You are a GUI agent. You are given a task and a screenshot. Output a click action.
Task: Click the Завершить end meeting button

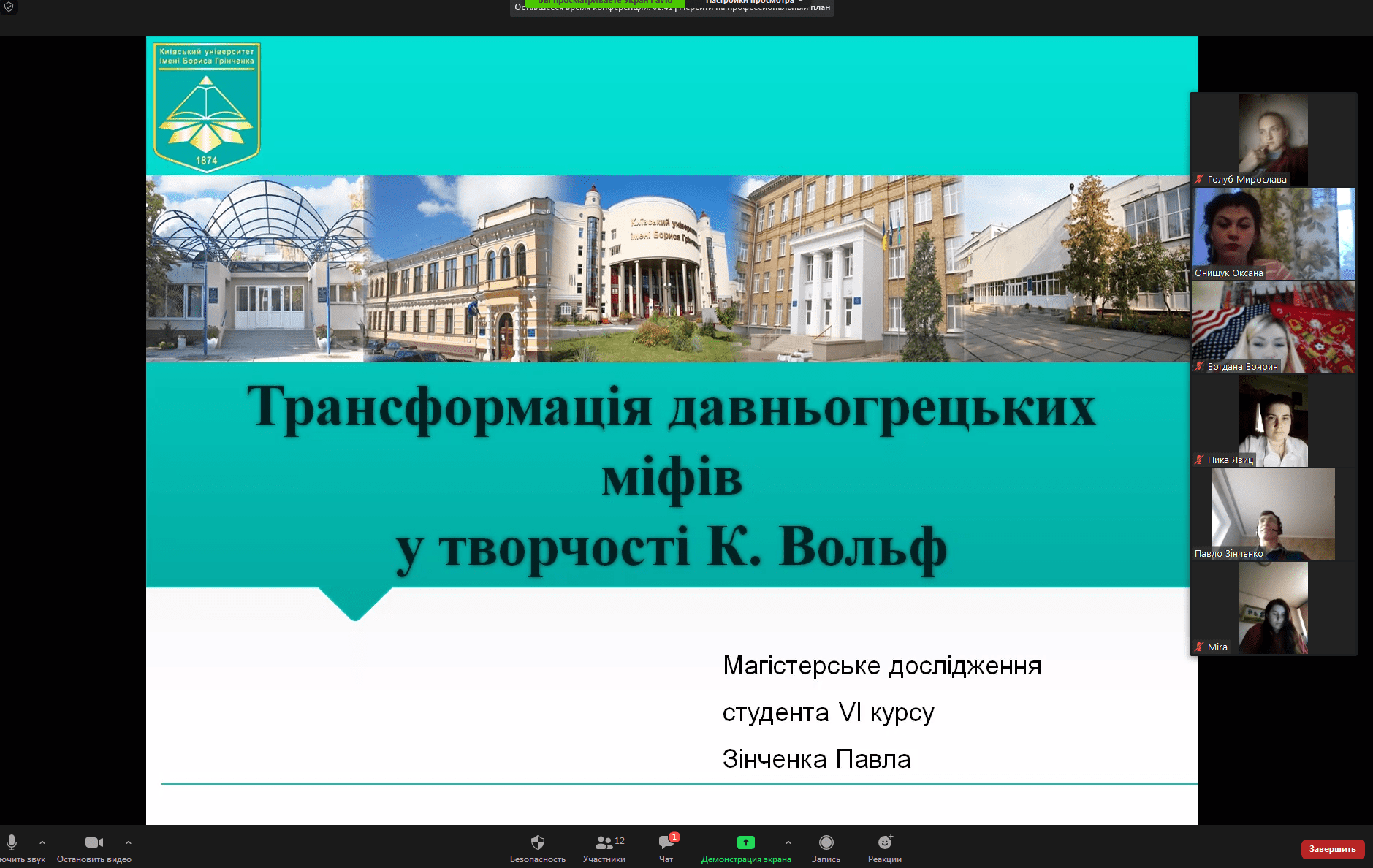coord(1332,849)
